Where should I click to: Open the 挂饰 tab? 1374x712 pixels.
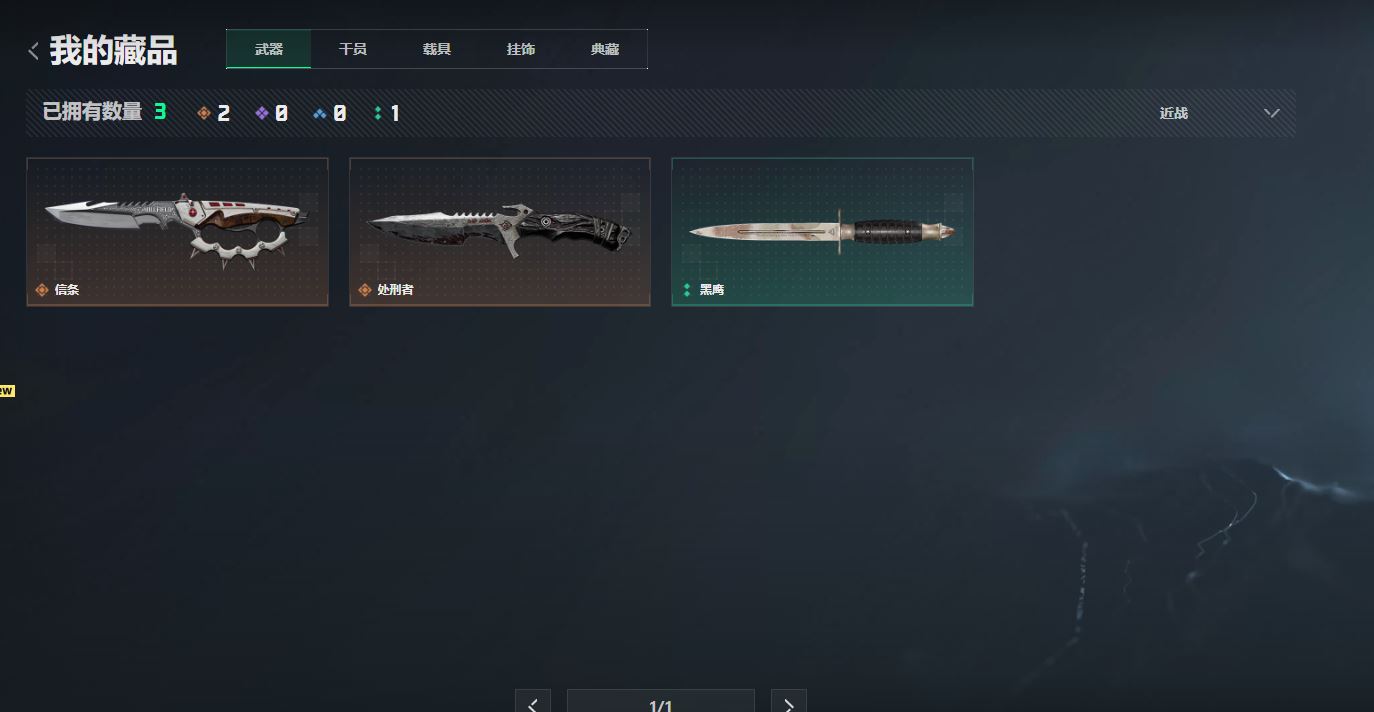(x=521, y=49)
